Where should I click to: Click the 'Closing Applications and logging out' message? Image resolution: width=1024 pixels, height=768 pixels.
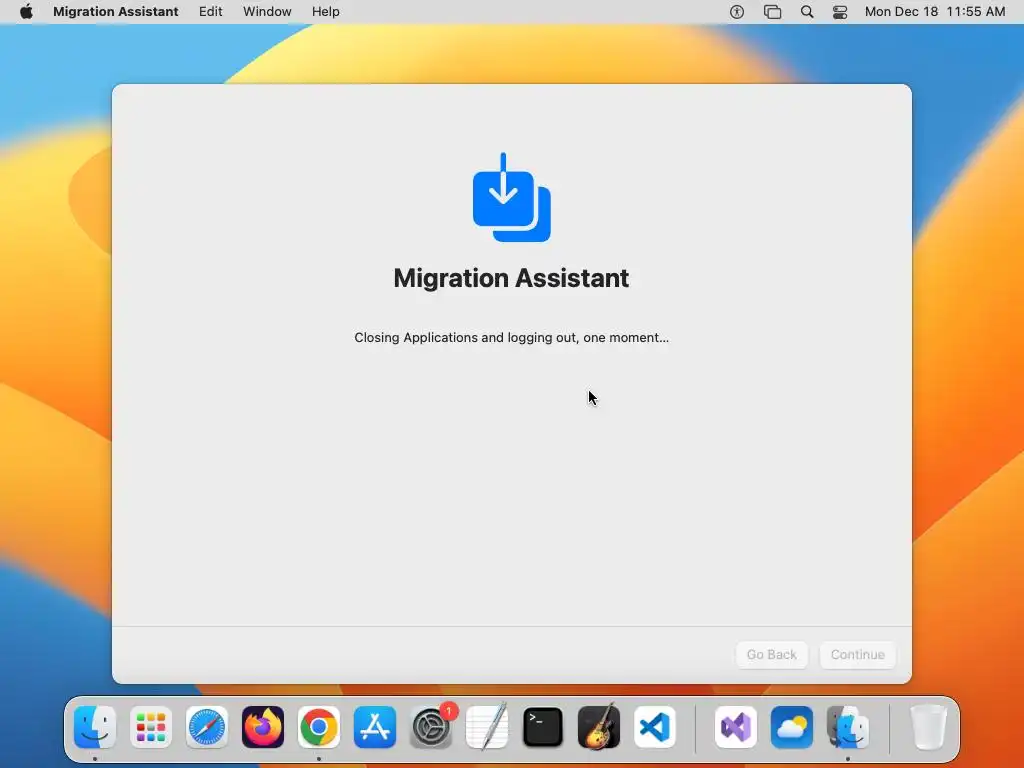[511, 338]
